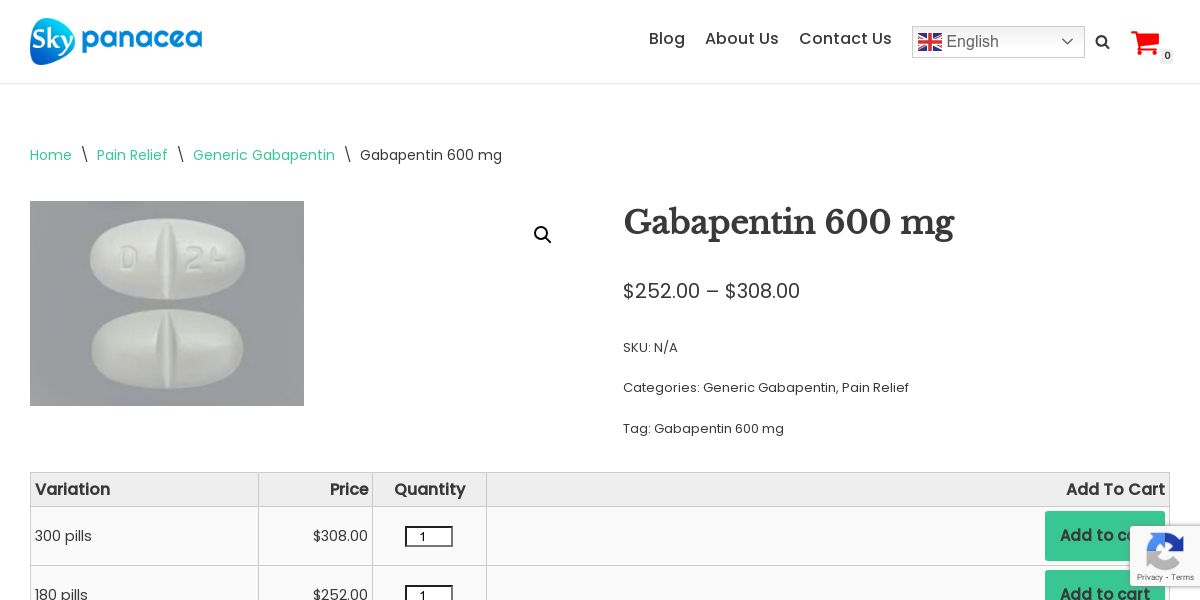Open the site search icon

tap(1102, 42)
